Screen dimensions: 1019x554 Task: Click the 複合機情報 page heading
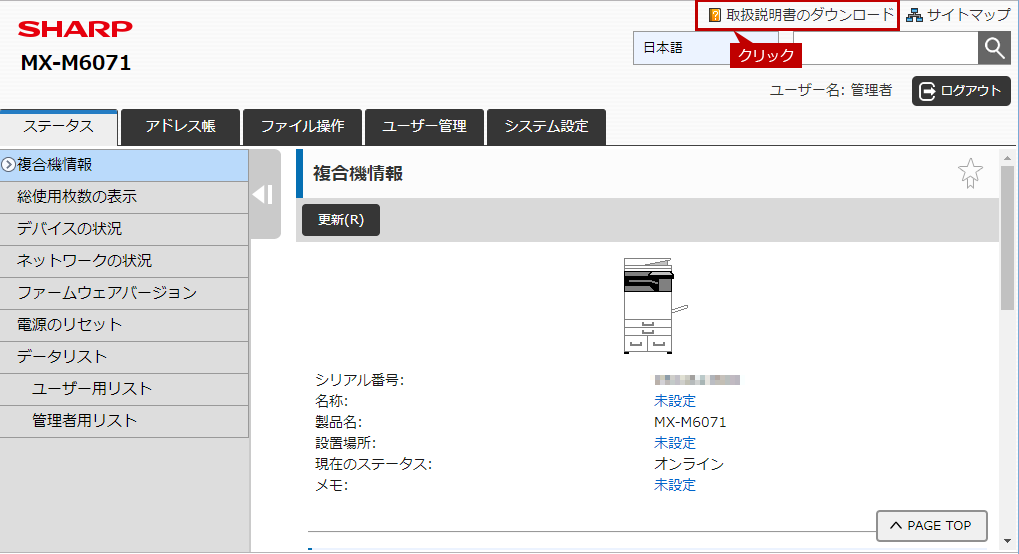coord(358,174)
